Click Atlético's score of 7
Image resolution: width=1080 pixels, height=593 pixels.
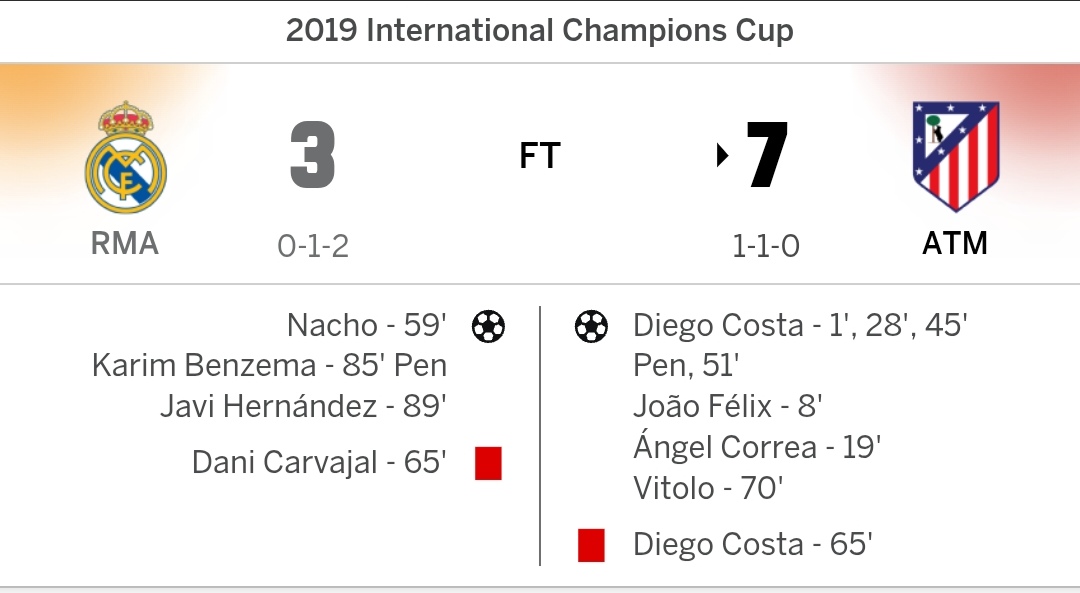pos(768,156)
